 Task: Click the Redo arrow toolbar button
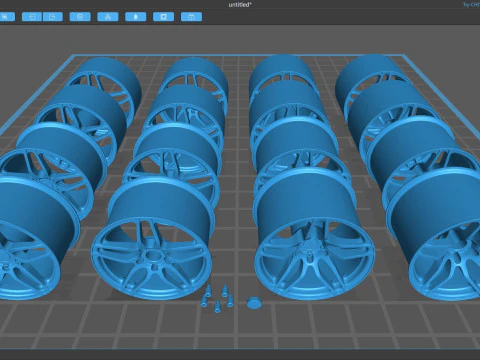pos(53,17)
